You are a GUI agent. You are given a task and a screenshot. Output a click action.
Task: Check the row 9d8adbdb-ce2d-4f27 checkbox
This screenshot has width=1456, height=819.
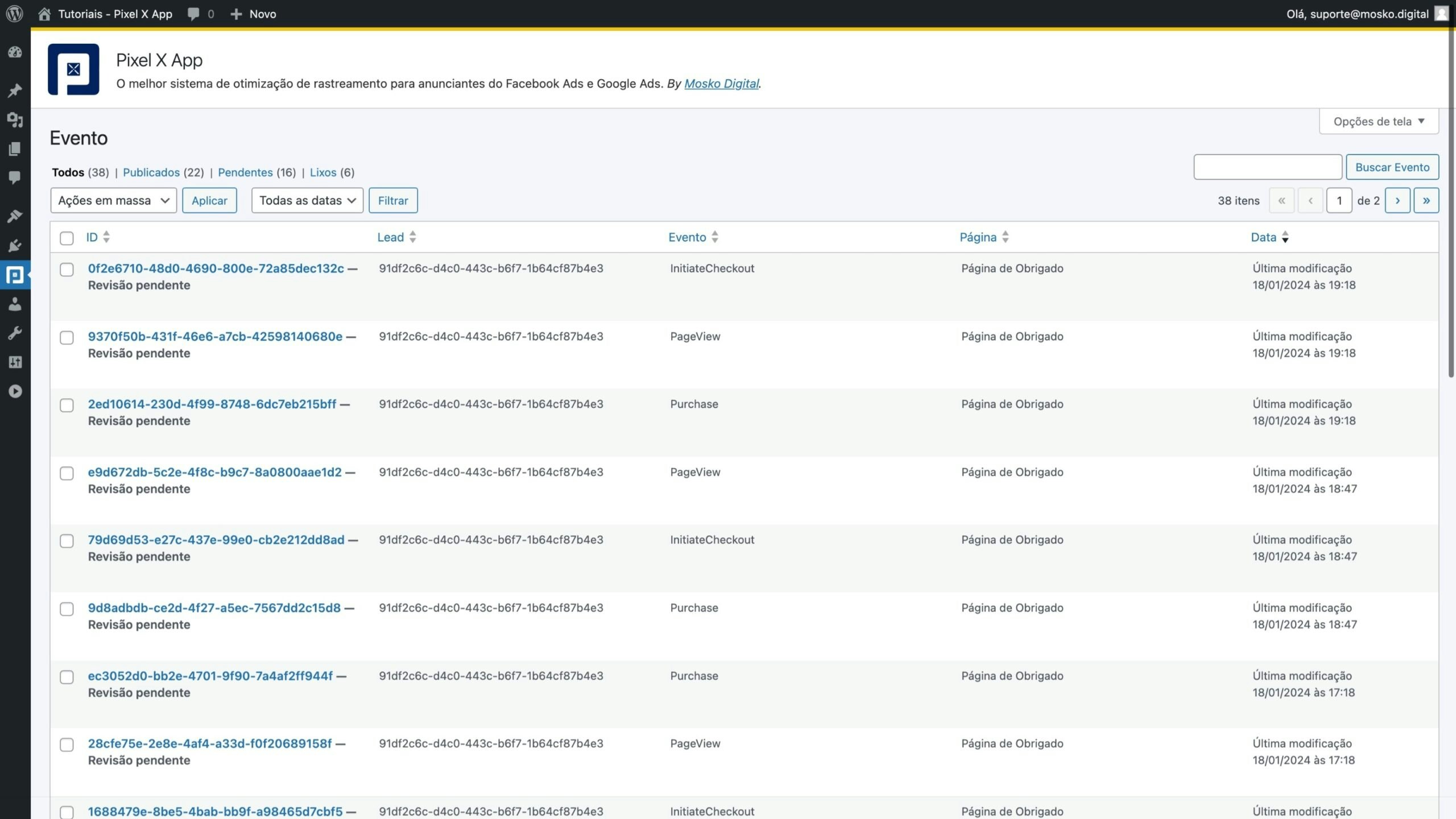click(67, 609)
